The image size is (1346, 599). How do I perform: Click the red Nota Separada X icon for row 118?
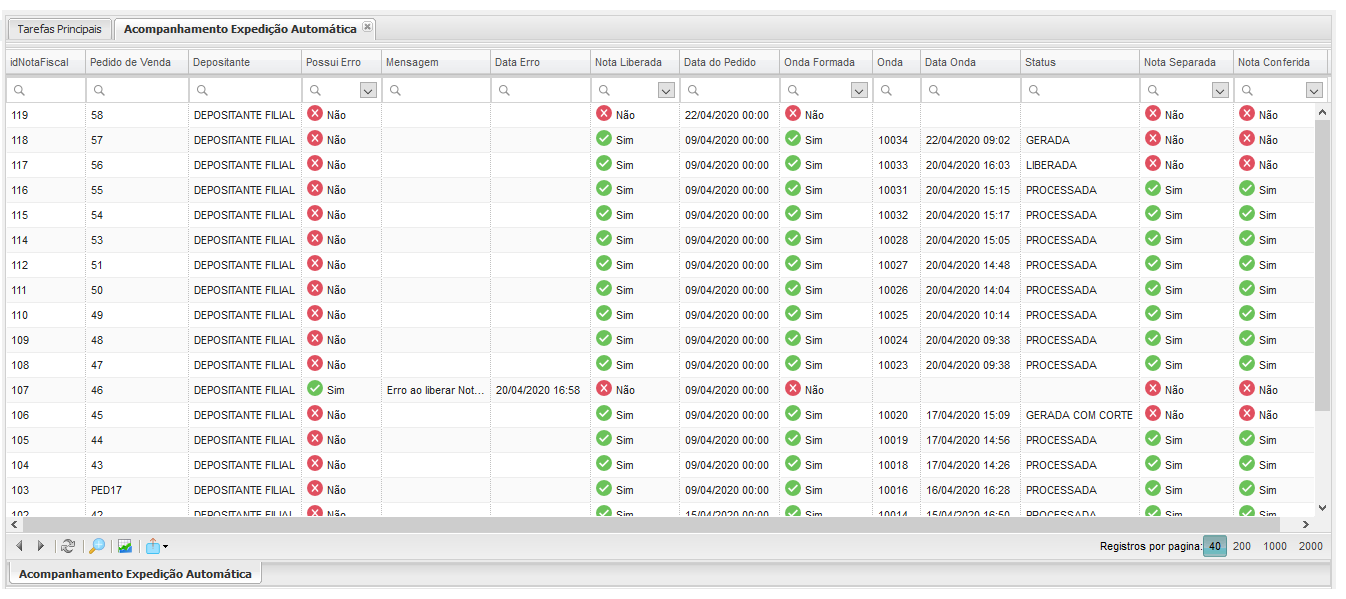pos(1152,138)
